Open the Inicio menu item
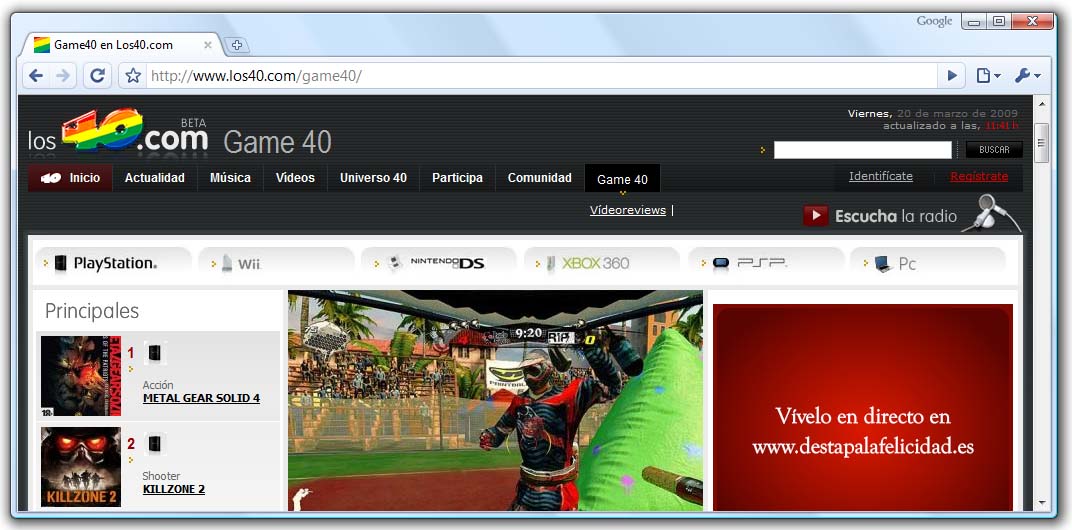Viewport: 1072px width, 530px height. [x=70, y=178]
